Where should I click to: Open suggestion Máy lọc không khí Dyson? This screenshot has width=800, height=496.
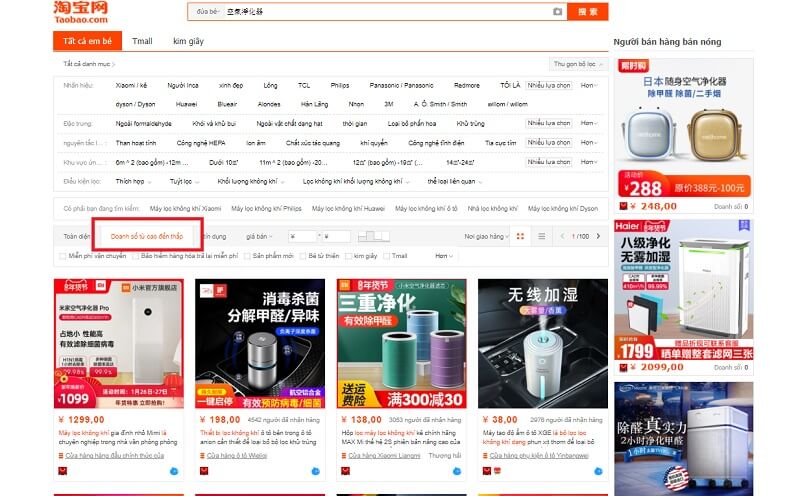[x=563, y=209]
